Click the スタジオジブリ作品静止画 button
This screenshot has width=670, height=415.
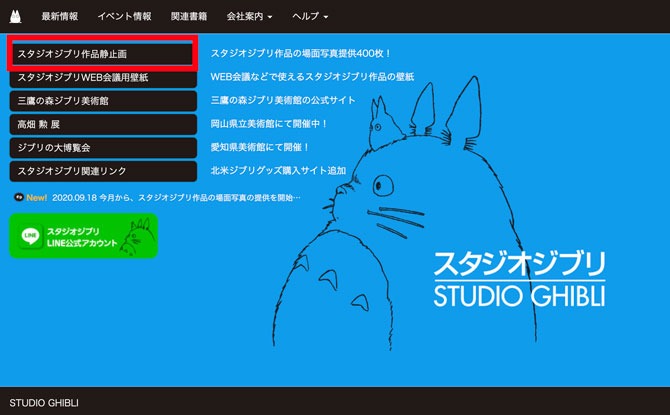tap(103, 54)
